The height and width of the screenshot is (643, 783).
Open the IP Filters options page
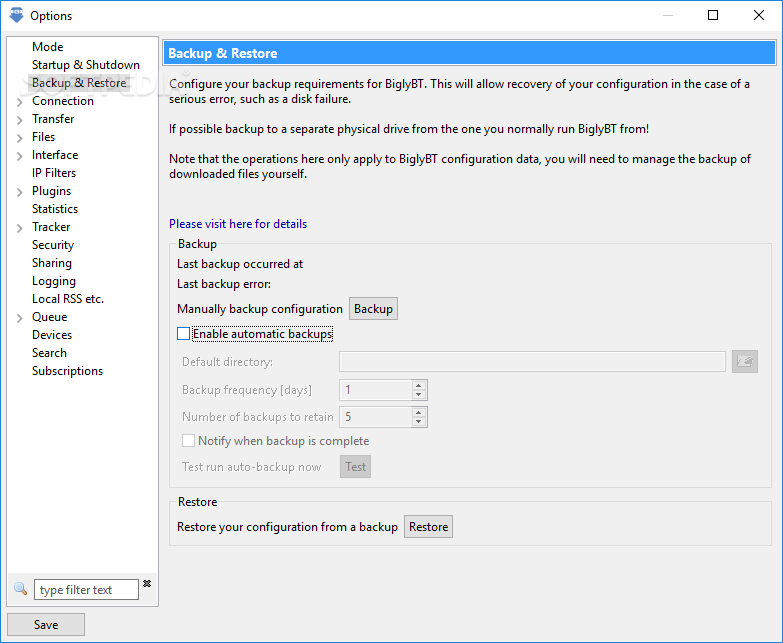coord(54,173)
